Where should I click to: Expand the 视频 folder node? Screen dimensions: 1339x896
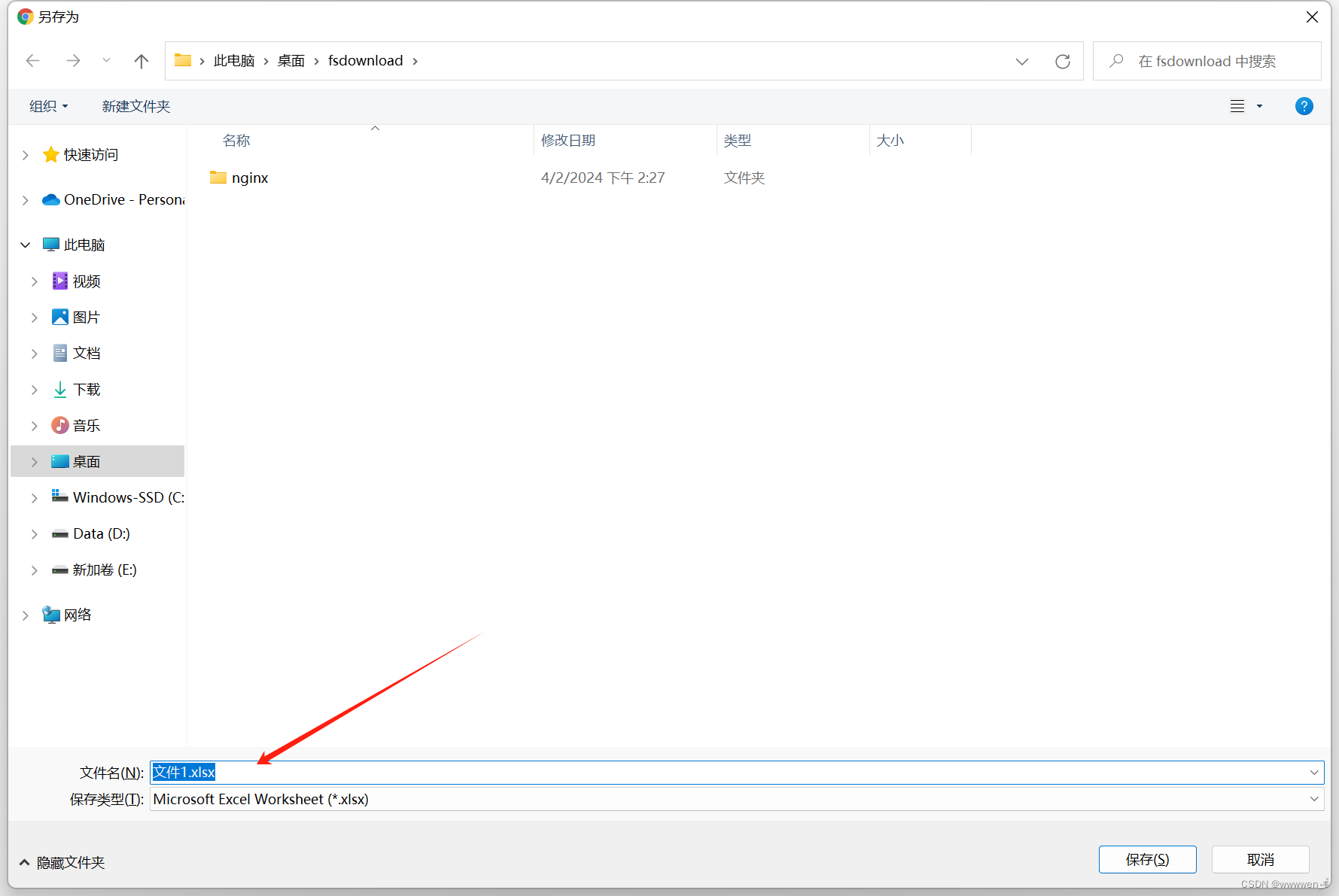click(x=35, y=281)
